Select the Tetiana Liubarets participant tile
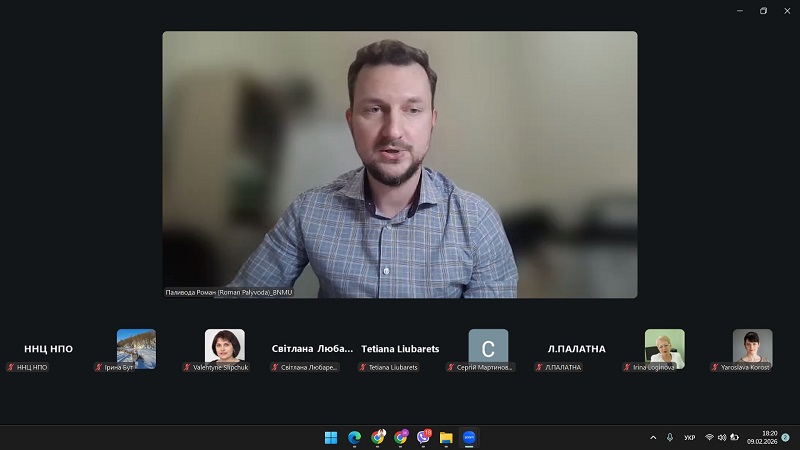Screen dimensions: 800x450 pyautogui.click(x=400, y=349)
